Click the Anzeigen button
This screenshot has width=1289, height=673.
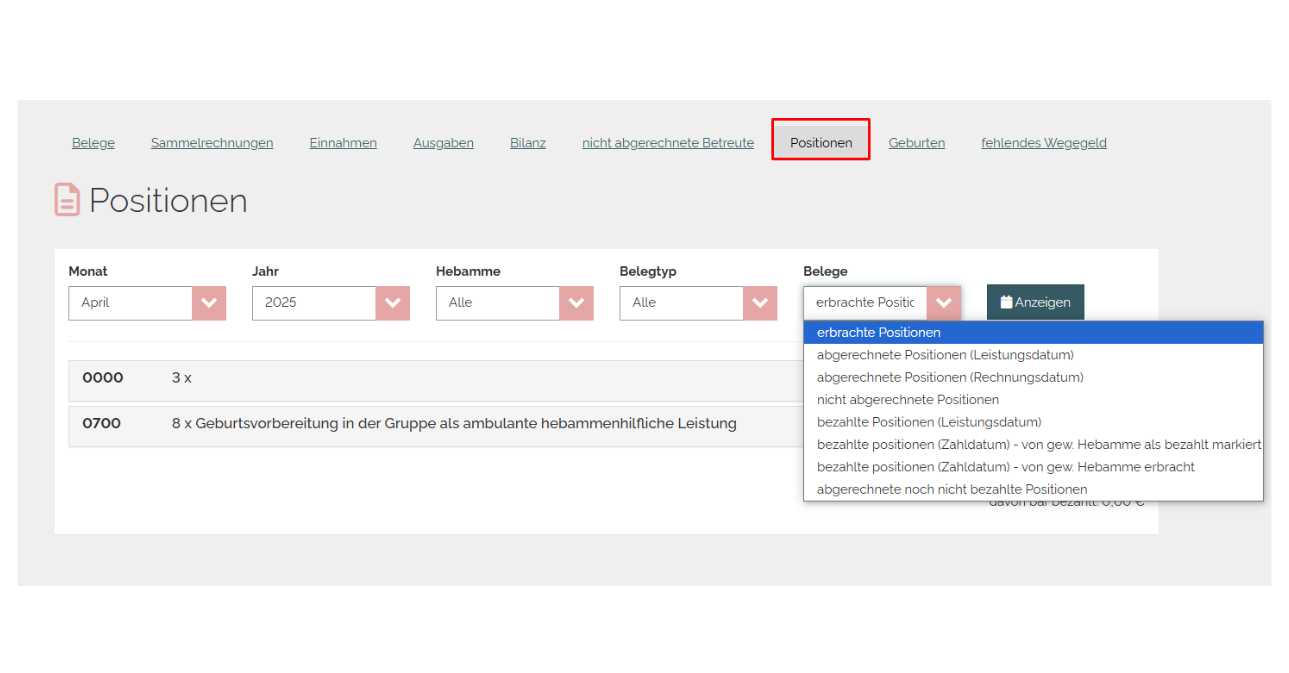tap(1035, 302)
